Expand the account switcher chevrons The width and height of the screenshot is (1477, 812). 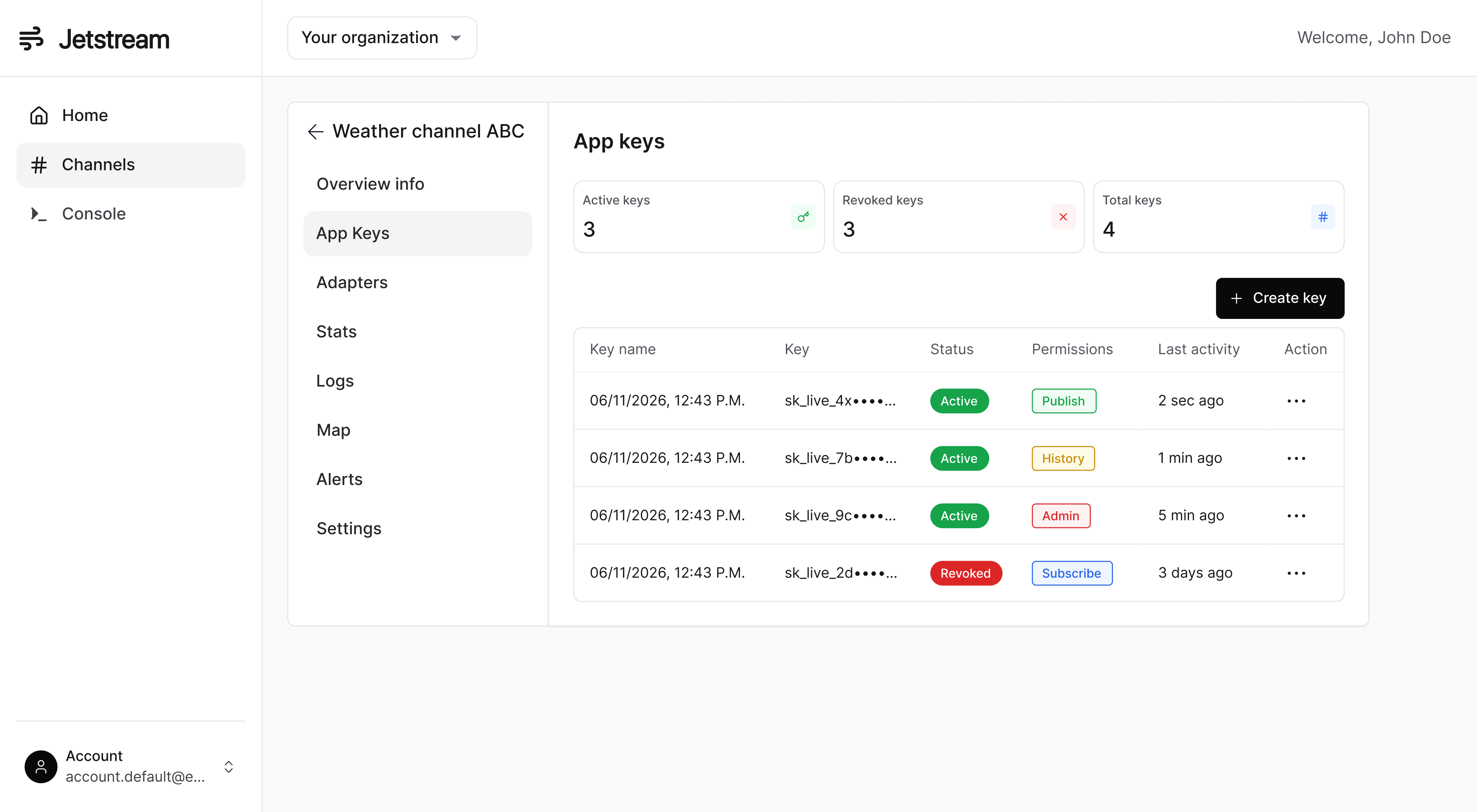[229, 766]
